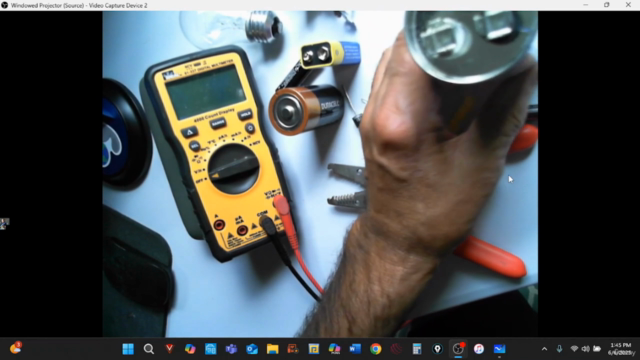
Task: Close the Windowed Projector window
Action: [628, 5]
